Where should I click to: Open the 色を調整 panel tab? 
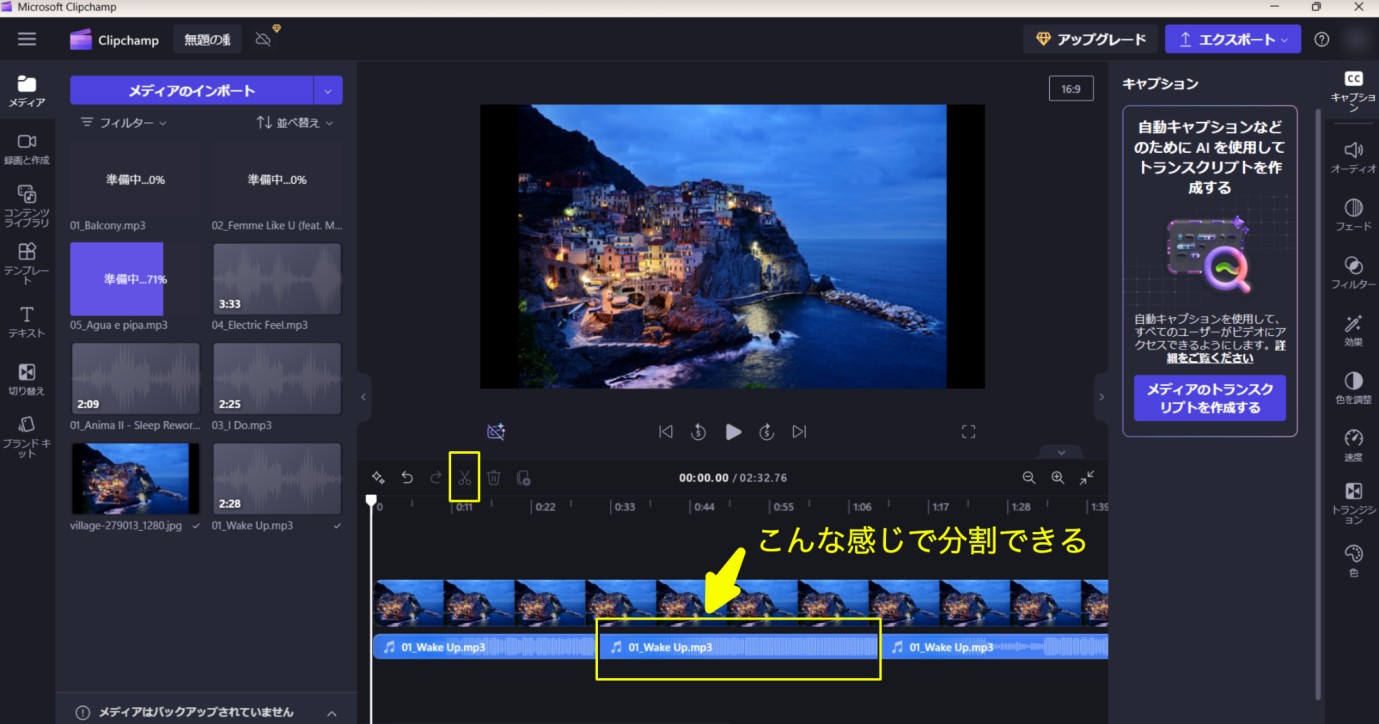pos(1353,387)
